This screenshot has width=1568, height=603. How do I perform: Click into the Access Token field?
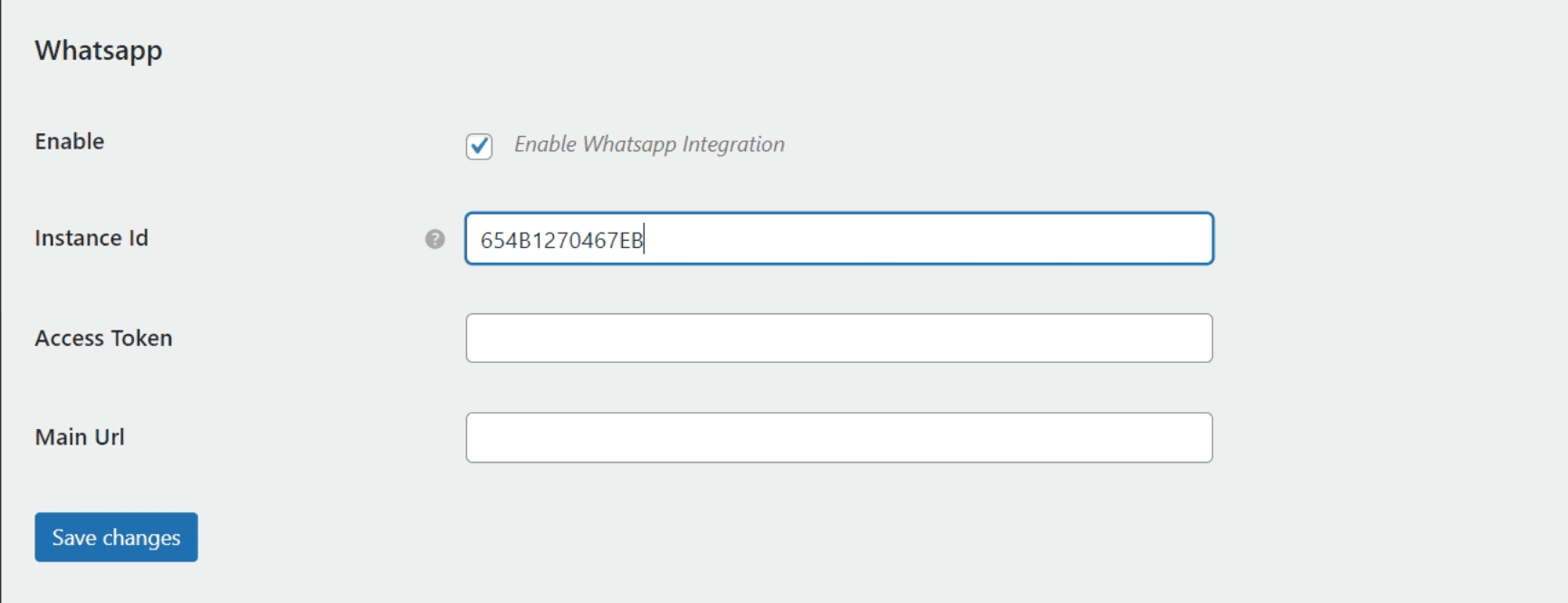coord(838,338)
